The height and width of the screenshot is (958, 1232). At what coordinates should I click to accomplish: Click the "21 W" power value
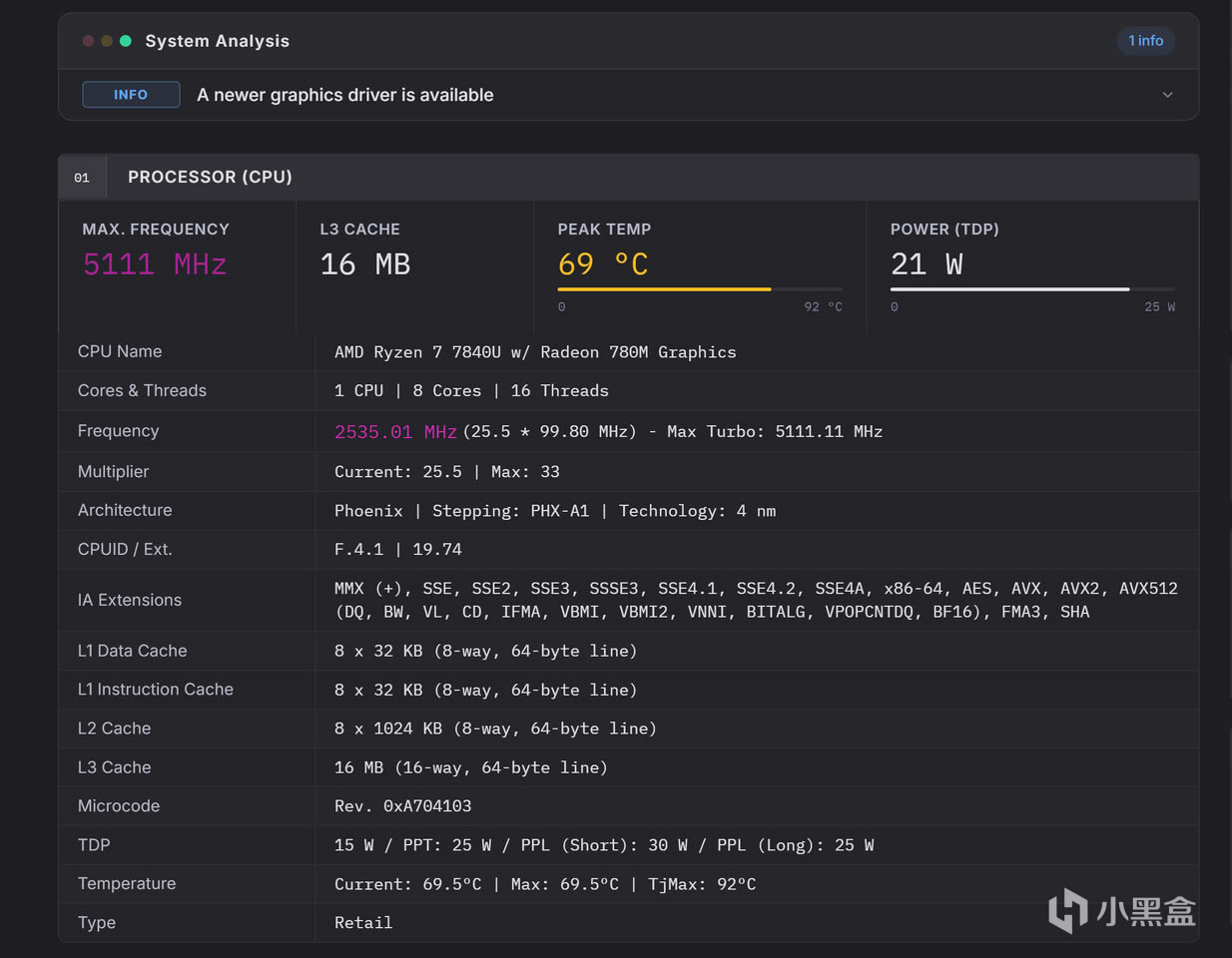(x=926, y=264)
